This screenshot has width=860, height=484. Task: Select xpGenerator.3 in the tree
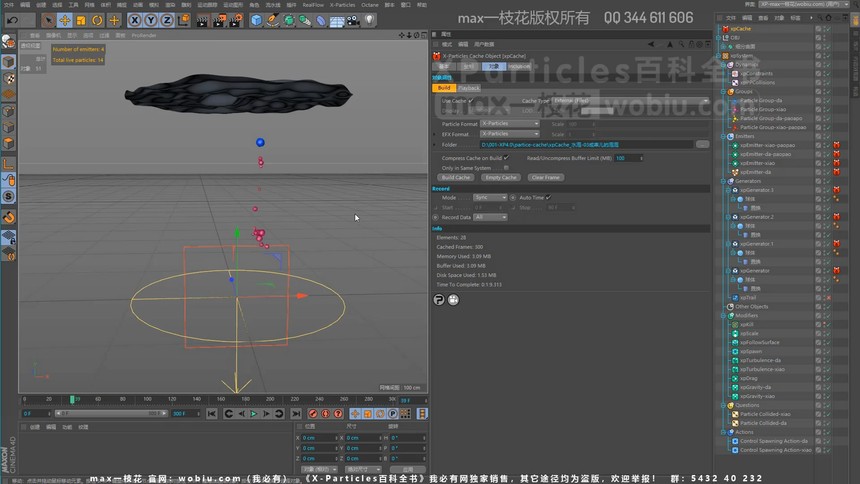pyautogui.click(x=757, y=190)
